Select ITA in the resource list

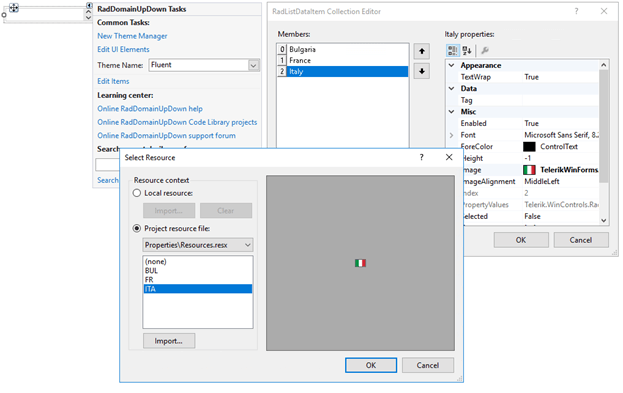point(197,289)
